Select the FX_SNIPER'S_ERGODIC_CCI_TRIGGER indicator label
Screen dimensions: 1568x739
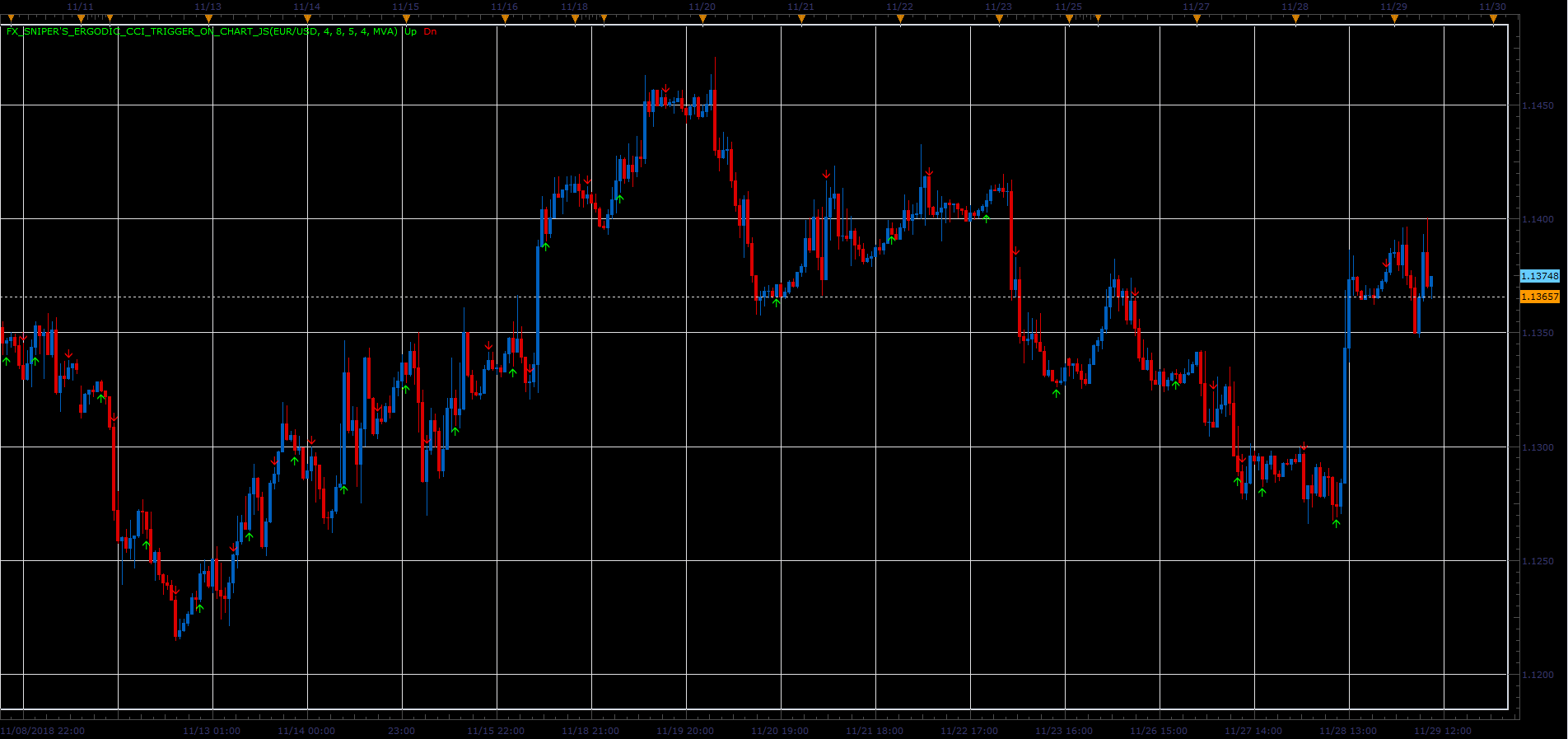(202, 31)
